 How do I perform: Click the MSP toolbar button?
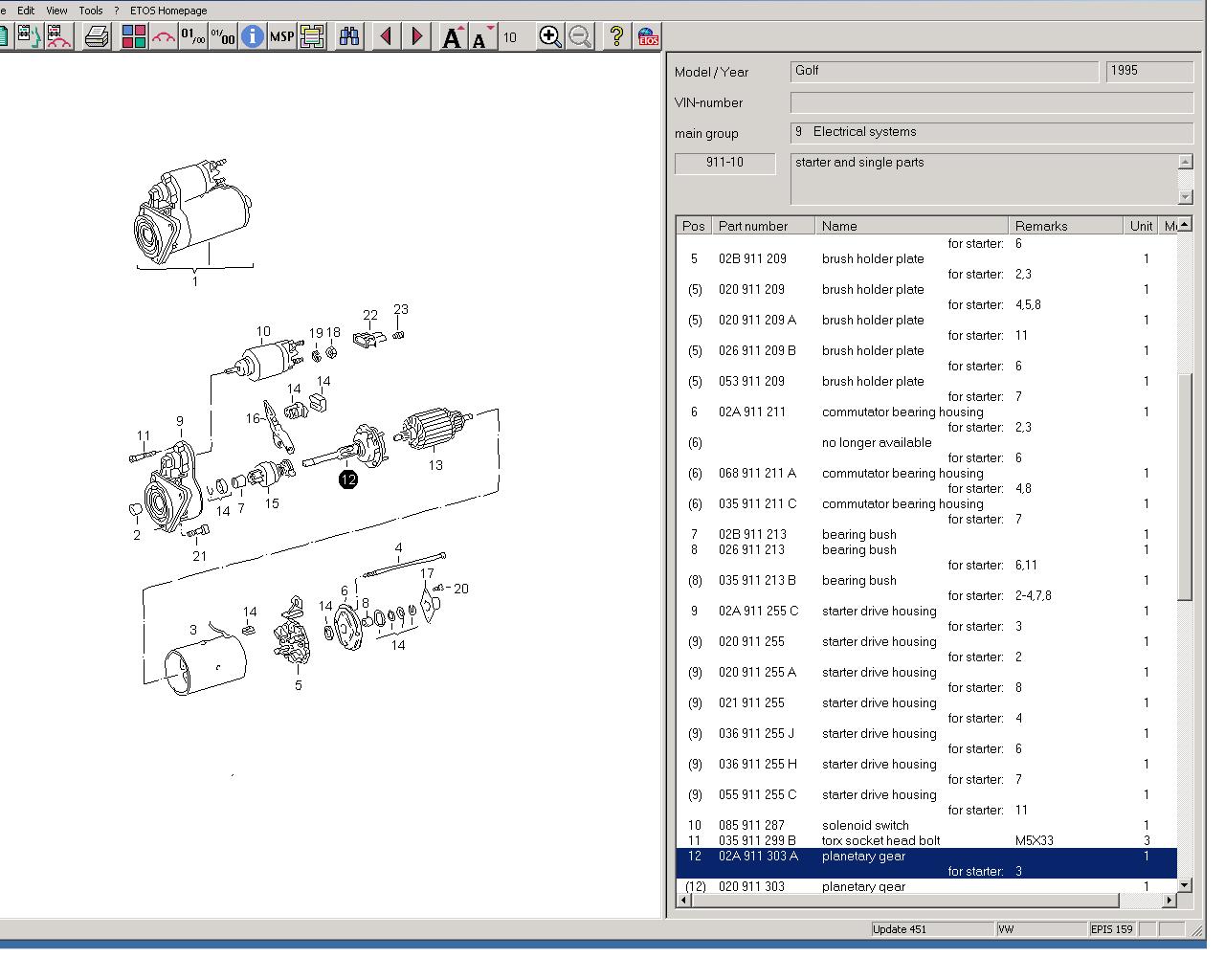(x=281, y=36)
